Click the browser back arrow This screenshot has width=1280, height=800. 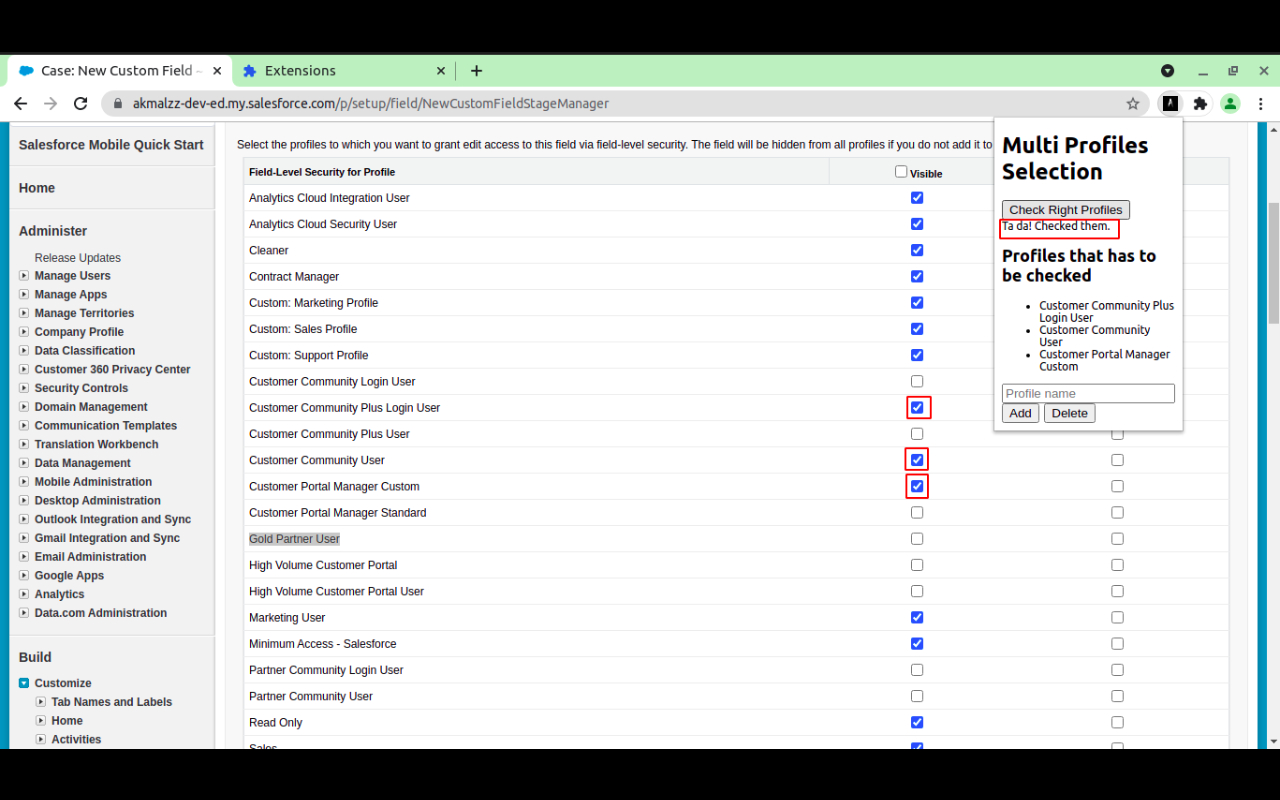20,103
